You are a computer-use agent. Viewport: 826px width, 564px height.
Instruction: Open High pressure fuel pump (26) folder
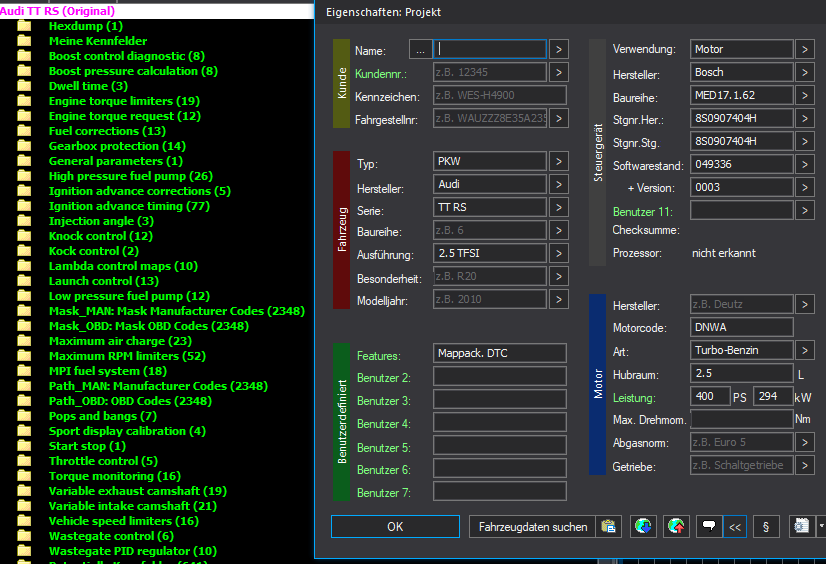click(x=131, y=176)
